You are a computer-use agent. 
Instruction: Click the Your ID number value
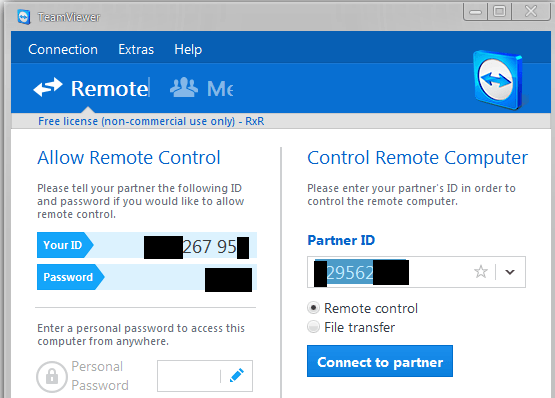coord(196,246)
